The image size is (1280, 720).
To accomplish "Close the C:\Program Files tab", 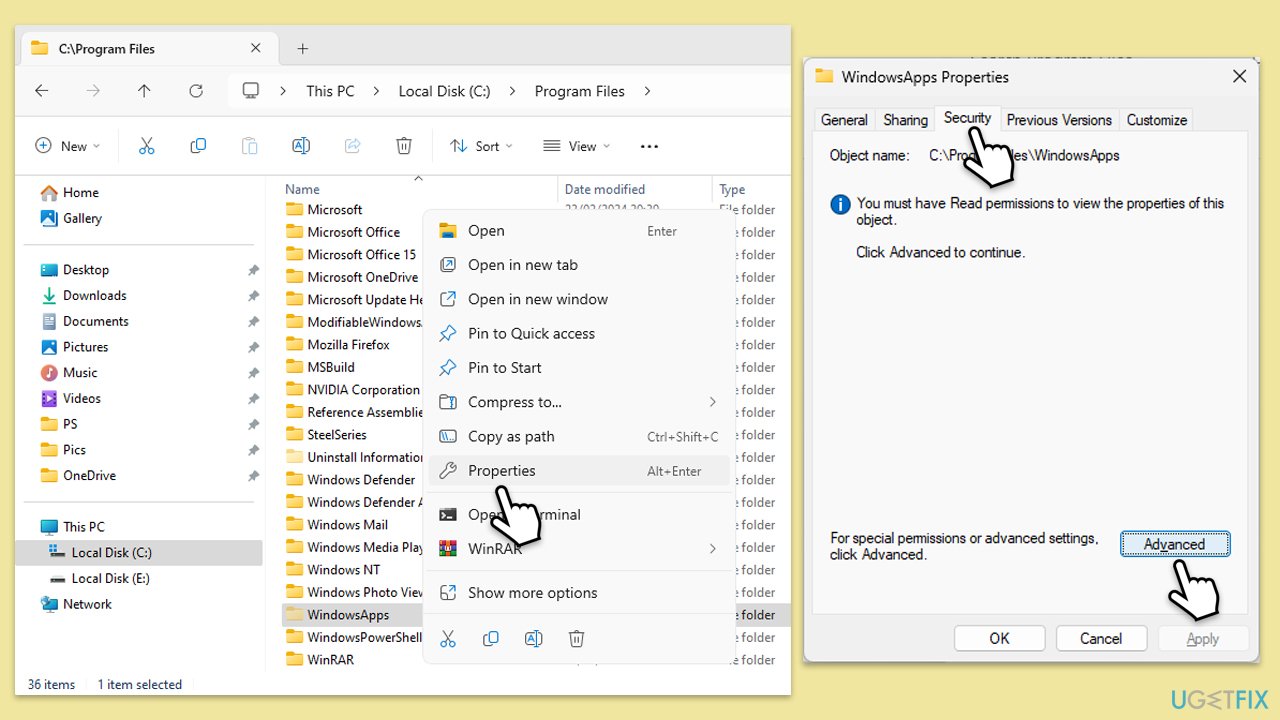I will coord(255,48).
